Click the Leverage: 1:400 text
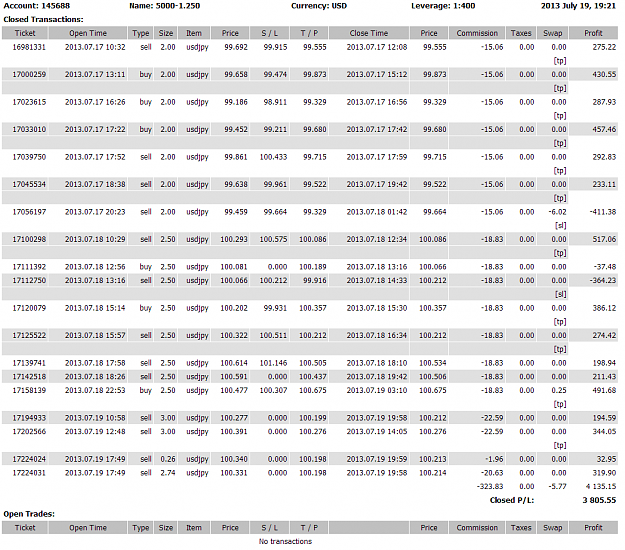The width and height of the screenshot is (625, 550). [443, 6]
